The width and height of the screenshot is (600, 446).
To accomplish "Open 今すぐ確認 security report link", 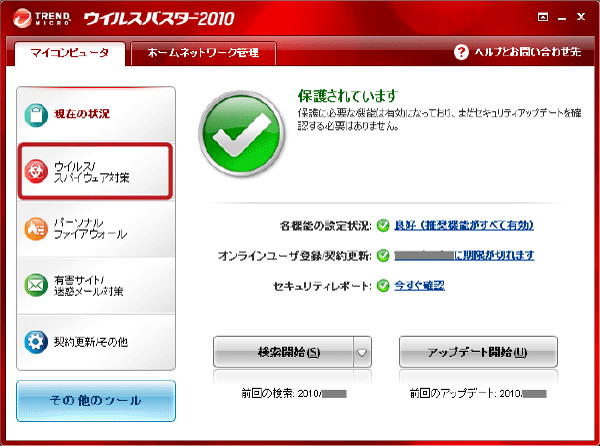I will coord(419,285).
